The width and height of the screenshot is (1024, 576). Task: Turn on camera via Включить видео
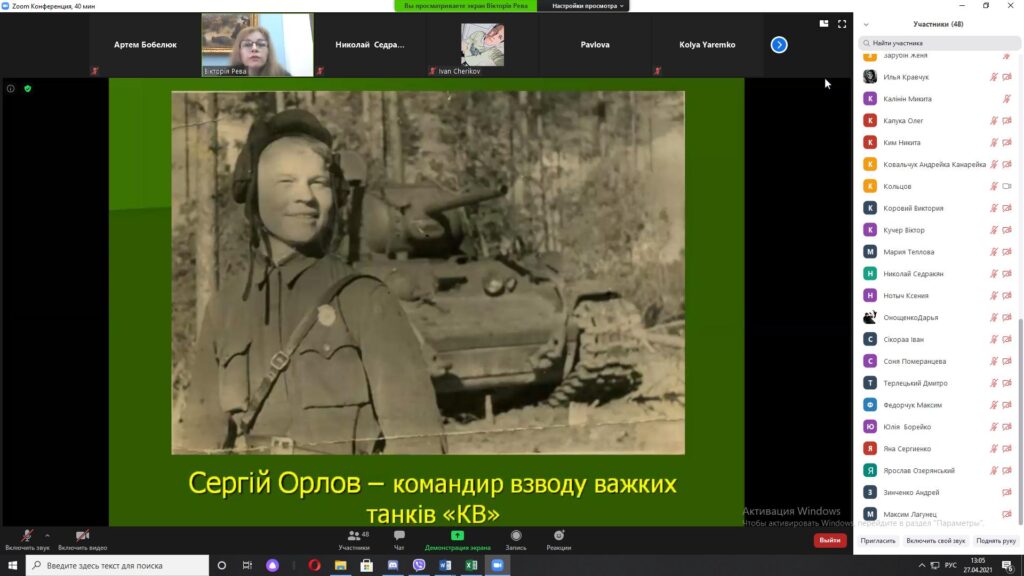(82, 539)
